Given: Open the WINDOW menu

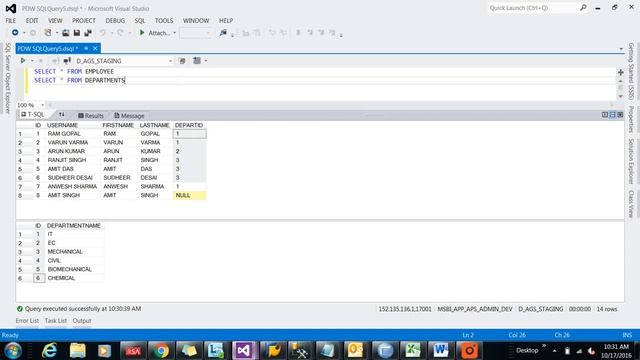Looking at the screenshot, I should pyautogui.click(x=196, y=20).
